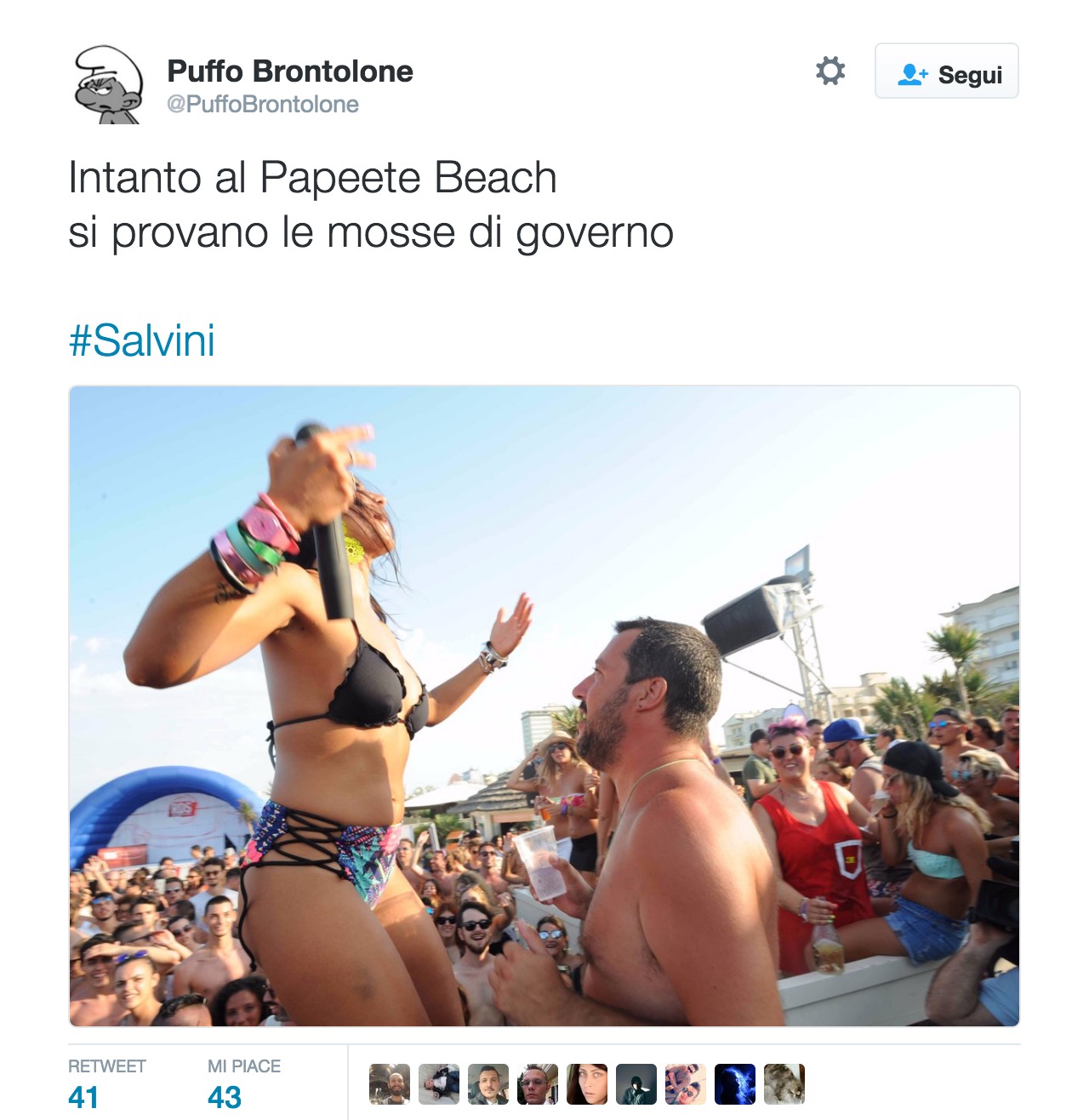Open ninth liker avatar, fluffy cat
This screenshot has width=1089, height=1120.
pos(784,1084)
